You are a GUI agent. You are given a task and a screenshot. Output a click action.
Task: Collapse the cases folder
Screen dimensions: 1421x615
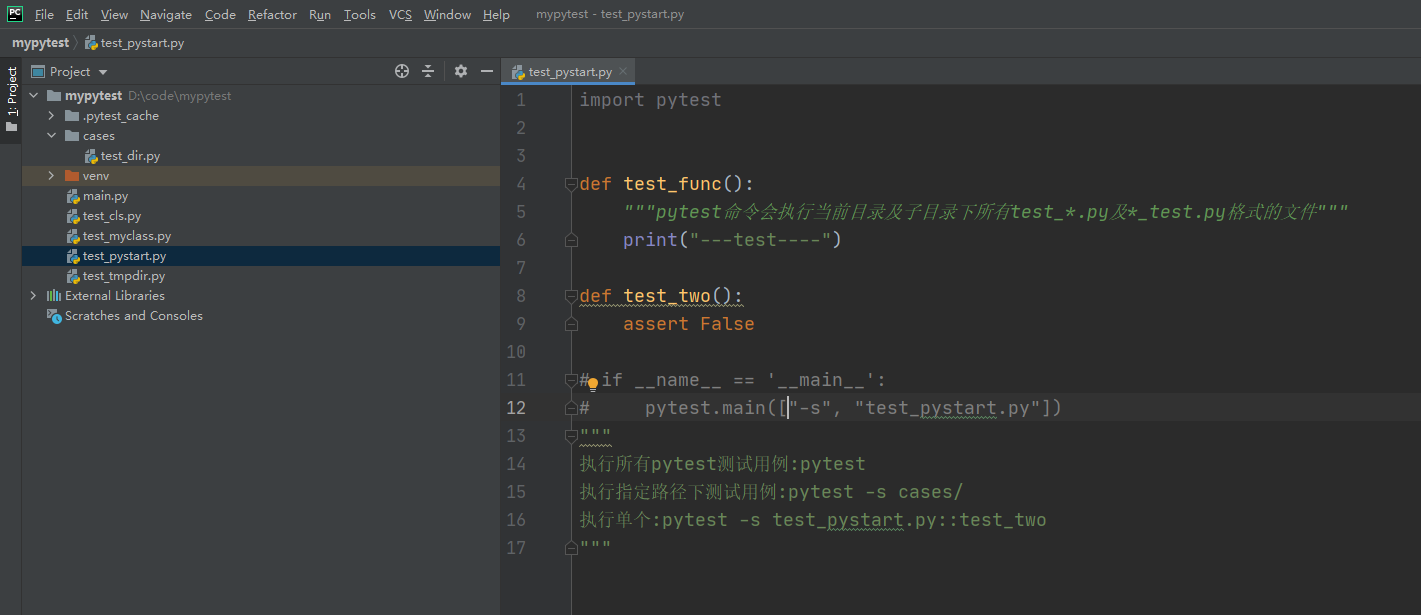click(x=51, y=136)
